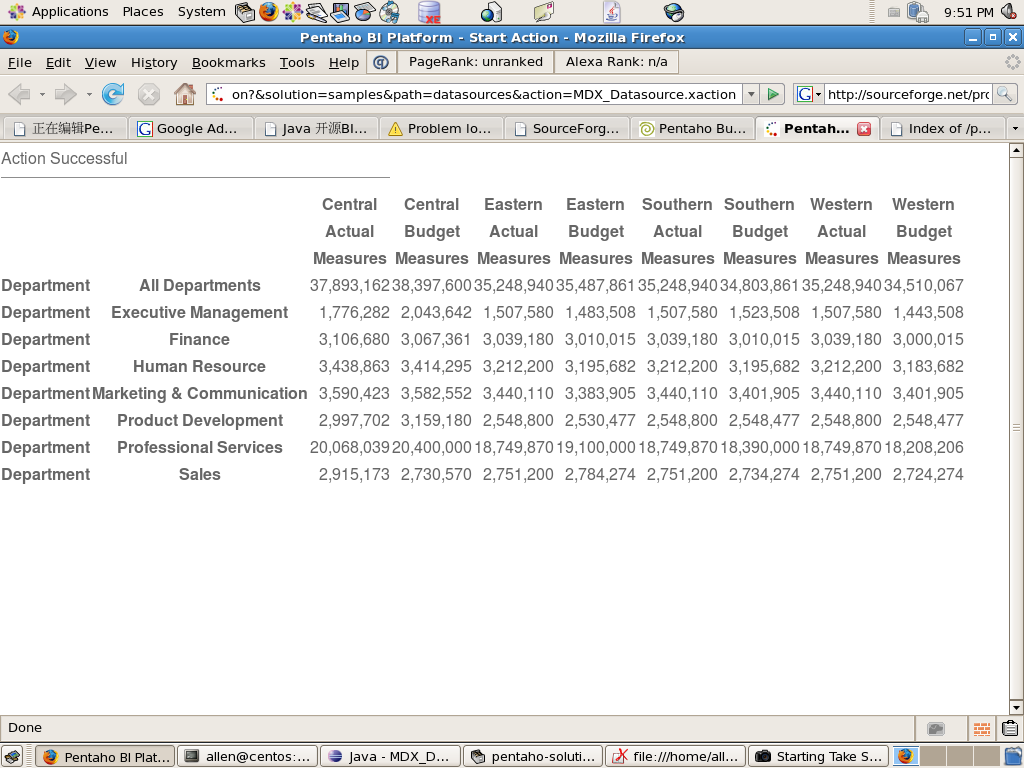Go to the Home page icon

point(185,94)
